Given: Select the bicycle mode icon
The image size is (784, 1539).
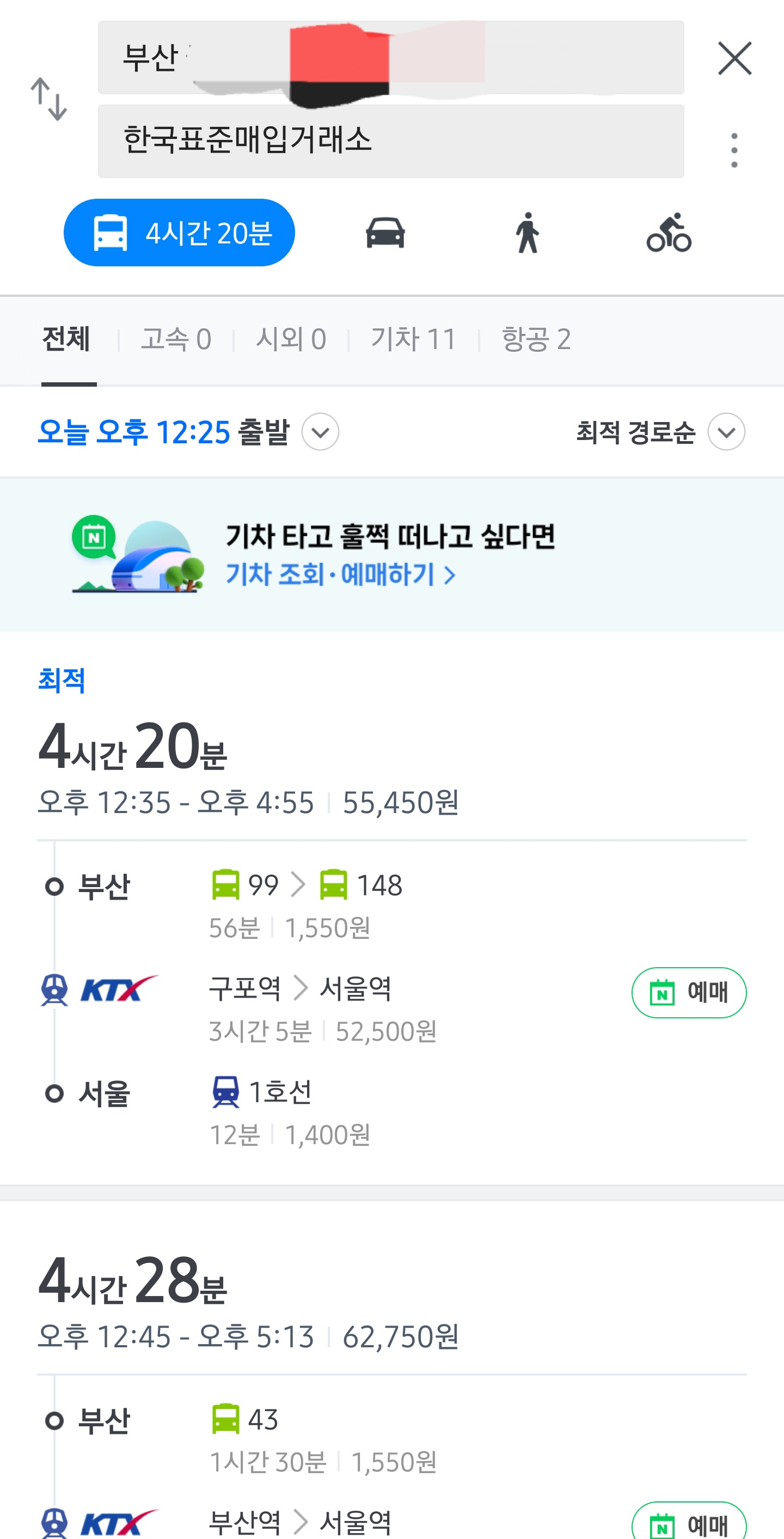Looking at the screenshot, I should 669,233.
